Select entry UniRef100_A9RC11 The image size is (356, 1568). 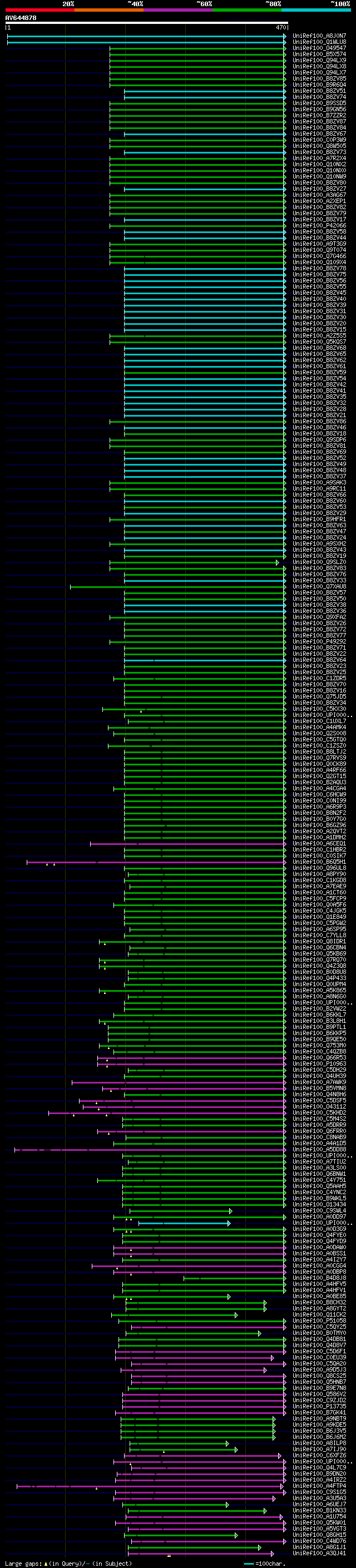[319, 489]
